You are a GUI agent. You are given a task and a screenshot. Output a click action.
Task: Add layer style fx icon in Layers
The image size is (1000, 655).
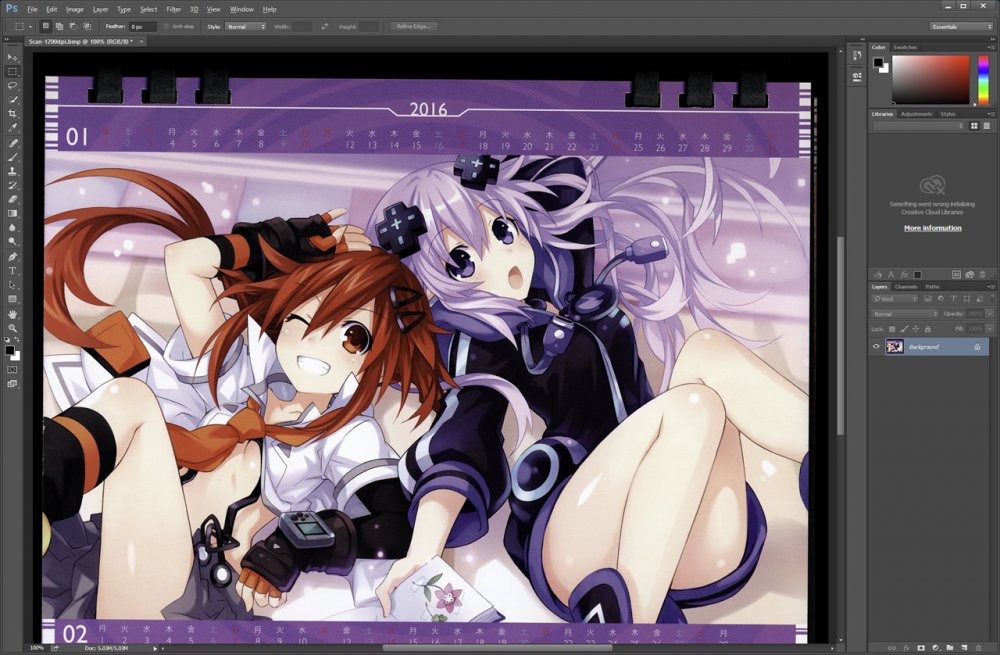pos(906,649)
